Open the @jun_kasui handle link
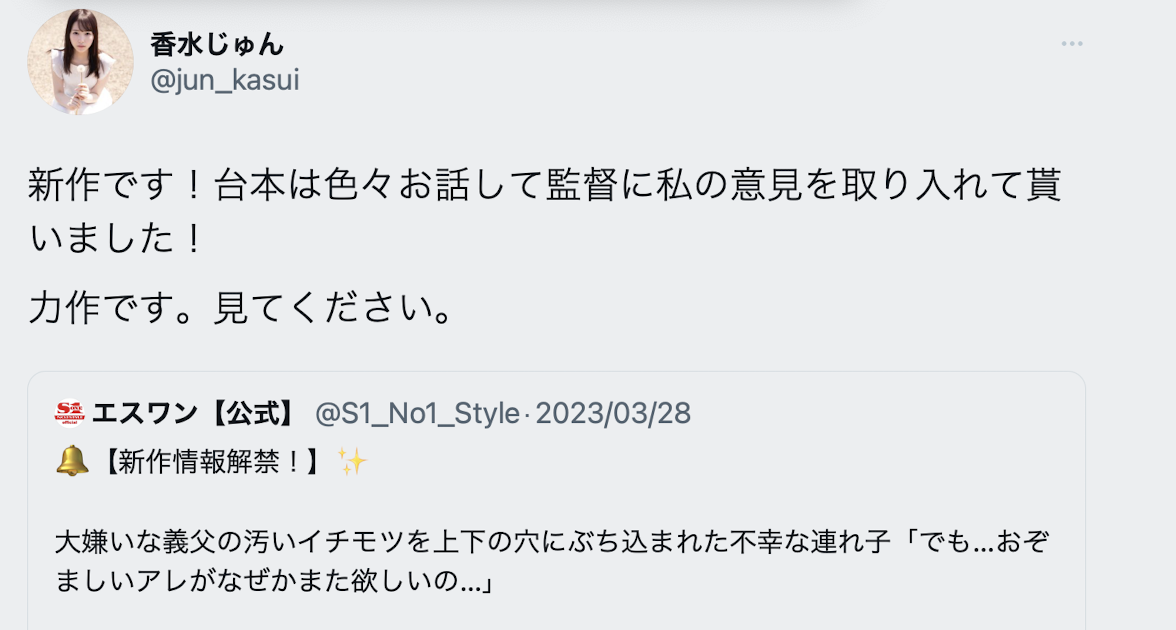Image resolution: width=1176 pixels, height=630 pixels. 224,80
